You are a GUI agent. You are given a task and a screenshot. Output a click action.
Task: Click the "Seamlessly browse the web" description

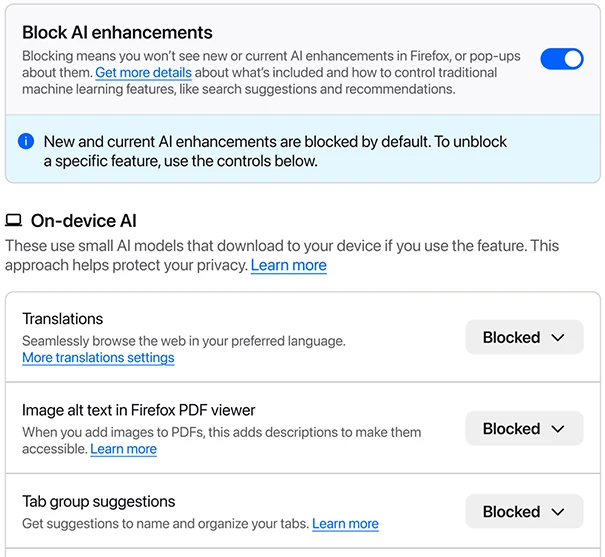pos(183,340)
